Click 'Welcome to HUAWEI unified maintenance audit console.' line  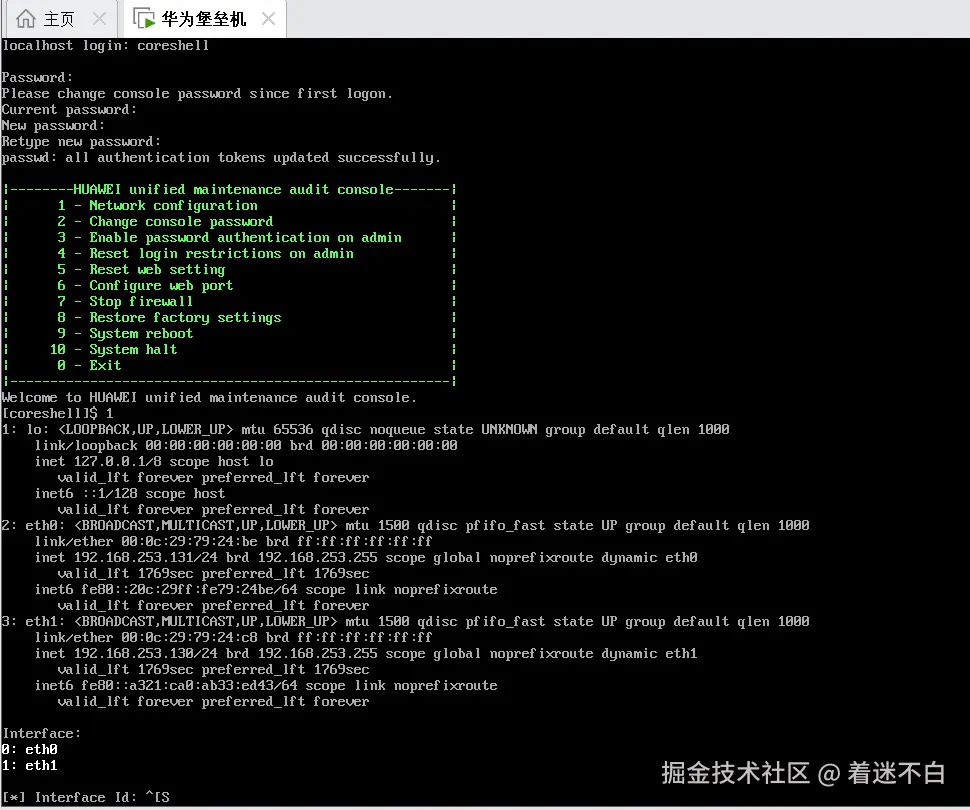(x=209, y=398)
